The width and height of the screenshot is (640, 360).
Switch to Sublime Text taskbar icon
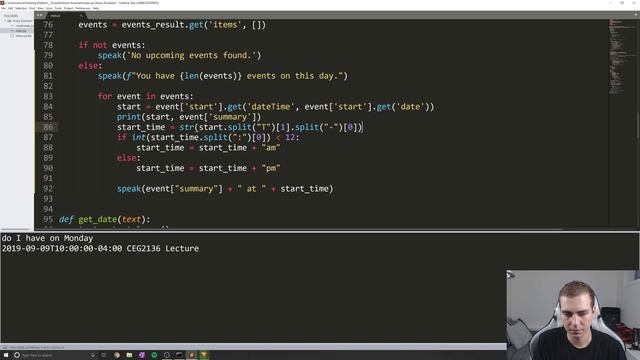[x=191, y=355]
